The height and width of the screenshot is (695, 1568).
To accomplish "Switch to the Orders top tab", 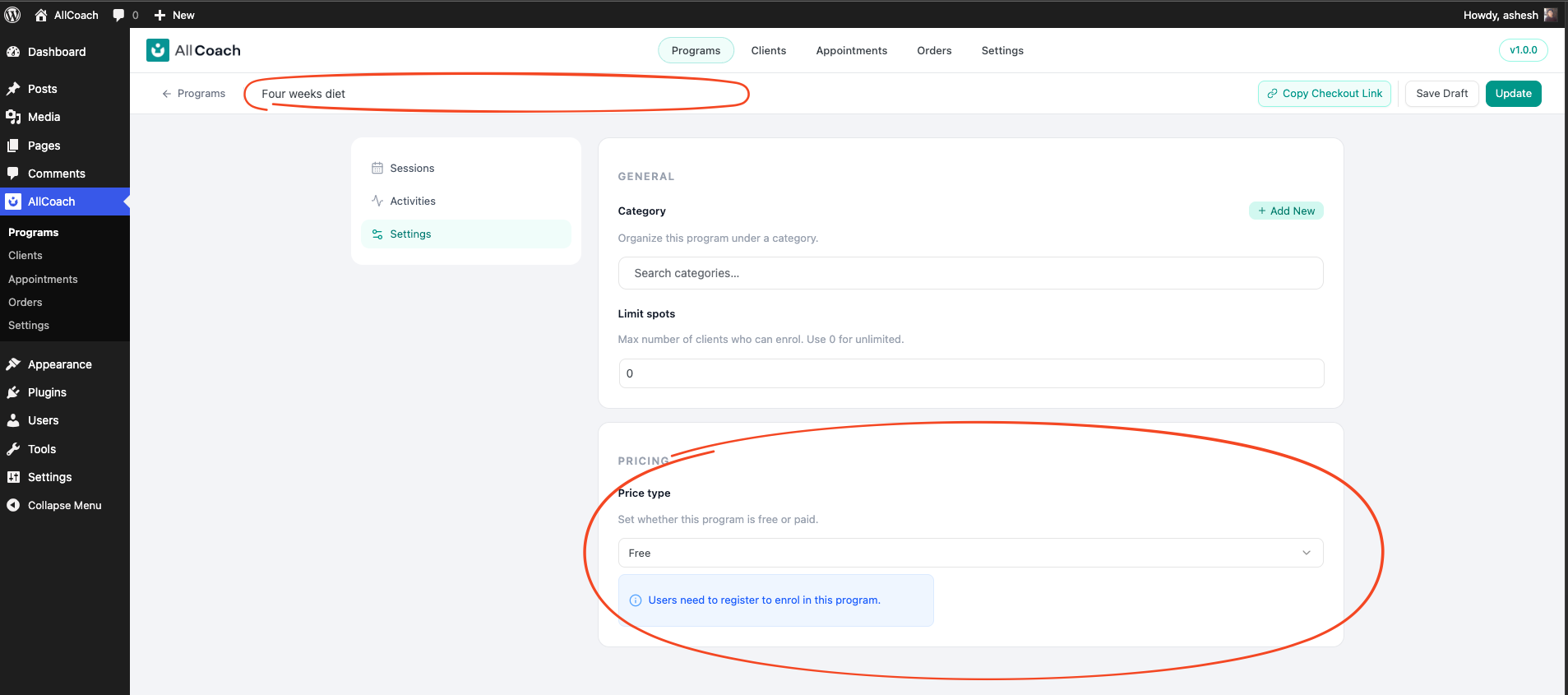I will click(934, 50).
